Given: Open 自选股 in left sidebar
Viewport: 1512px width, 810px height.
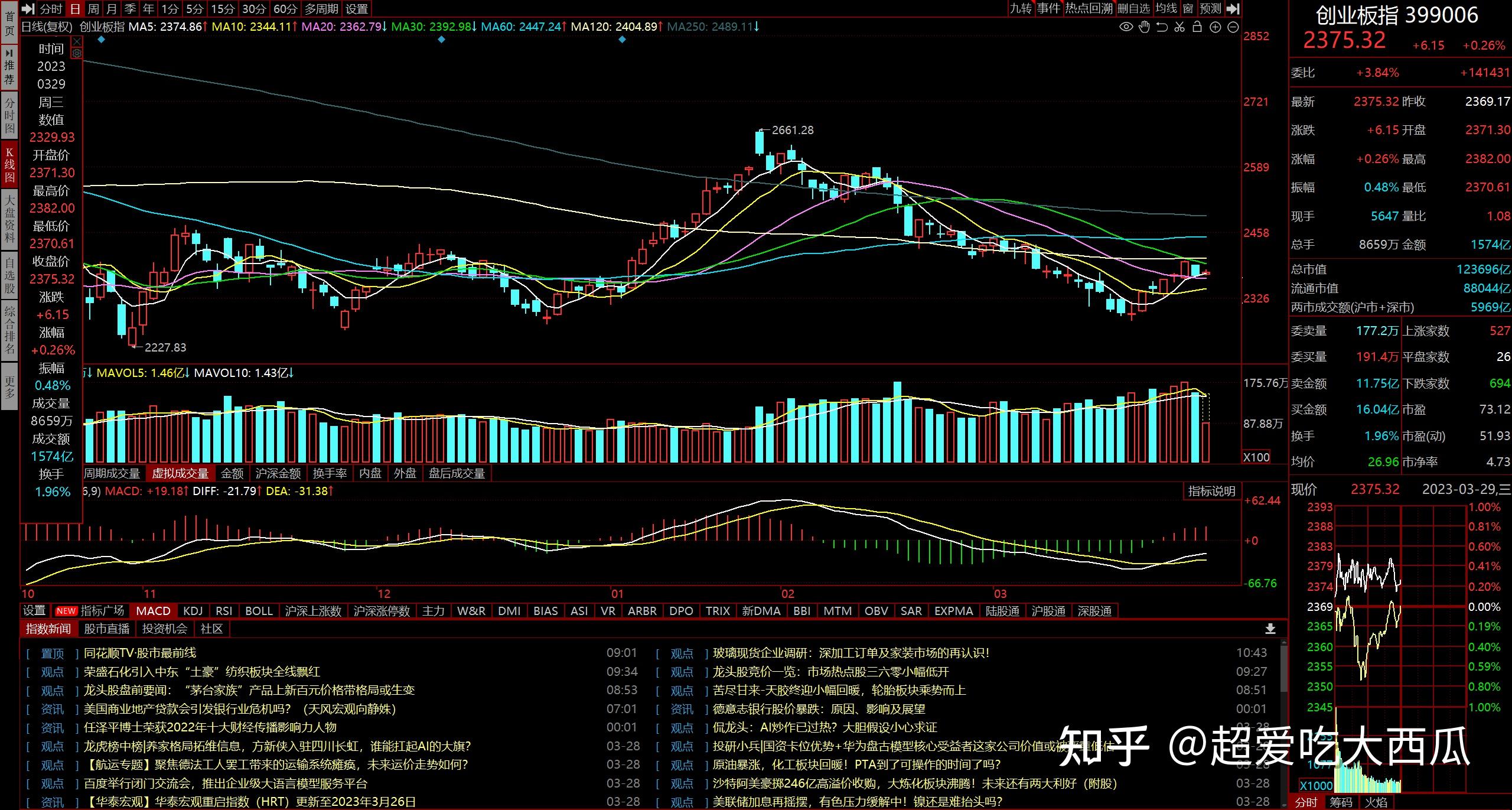Looking at the screenshot, I should click(x=9, y=275).
